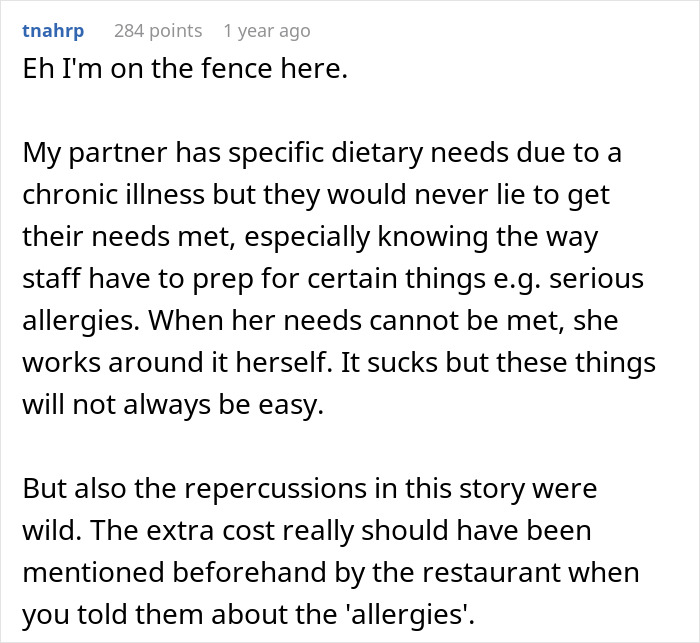Click the line starting 'But also the repercussions'

(310, 489)
